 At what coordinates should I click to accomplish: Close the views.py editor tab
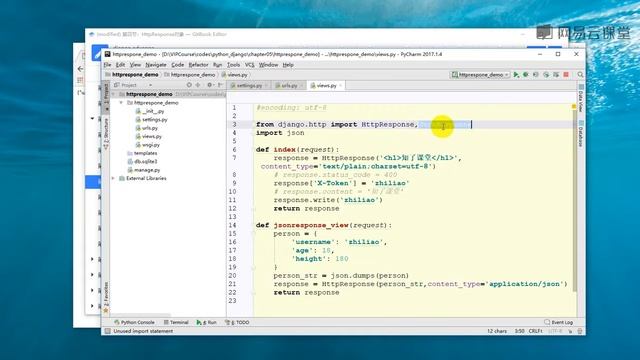tap(341, 85)
